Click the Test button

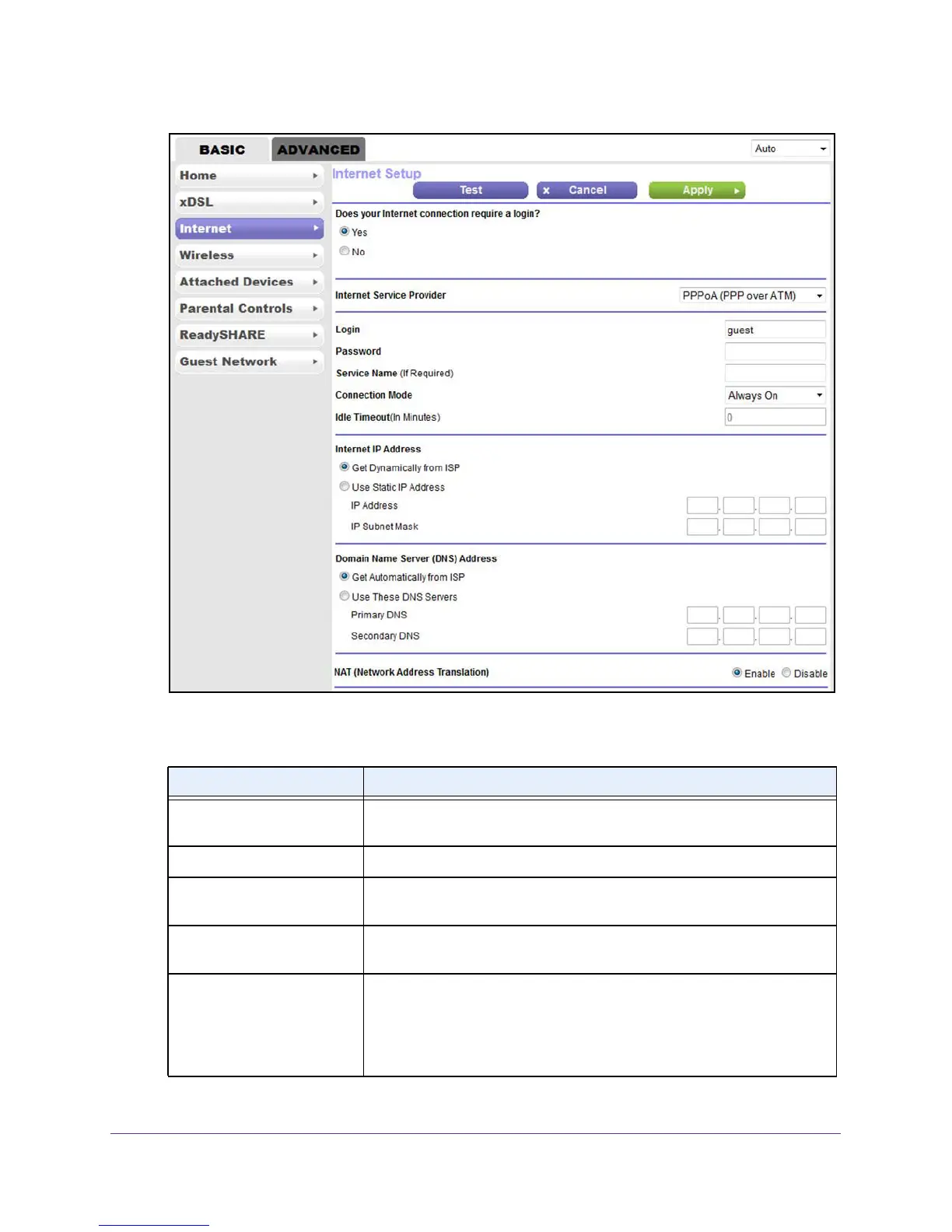tap(471, 191)
